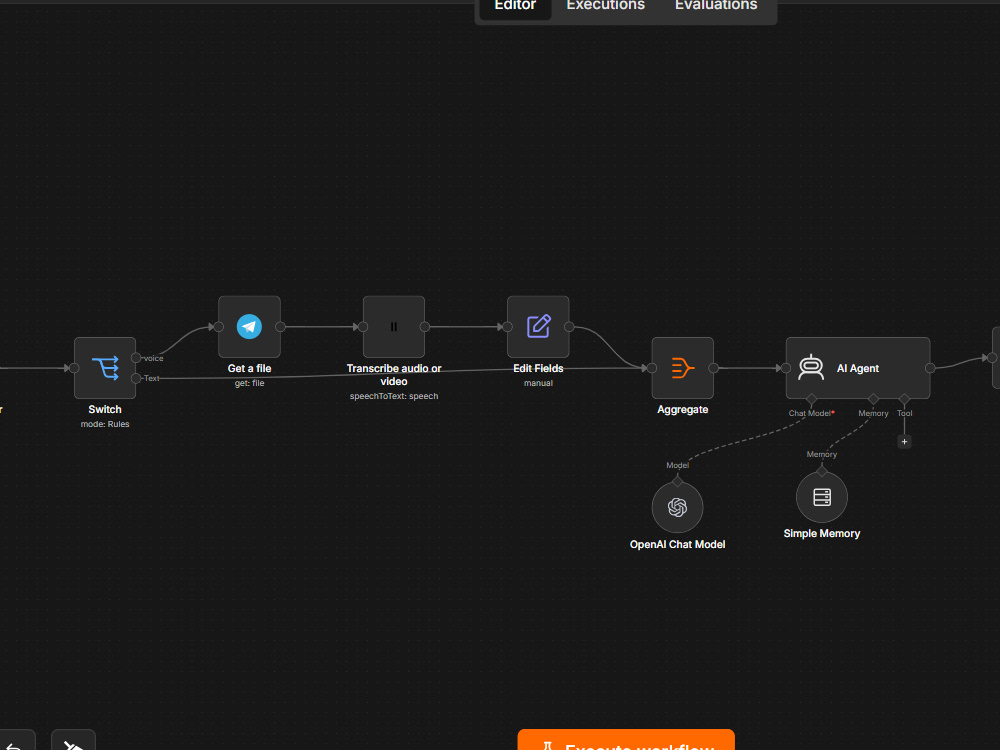The image size is (1000, 750).
Task: Click the 'get: file' subtitle text
Action: pos(249,383)
